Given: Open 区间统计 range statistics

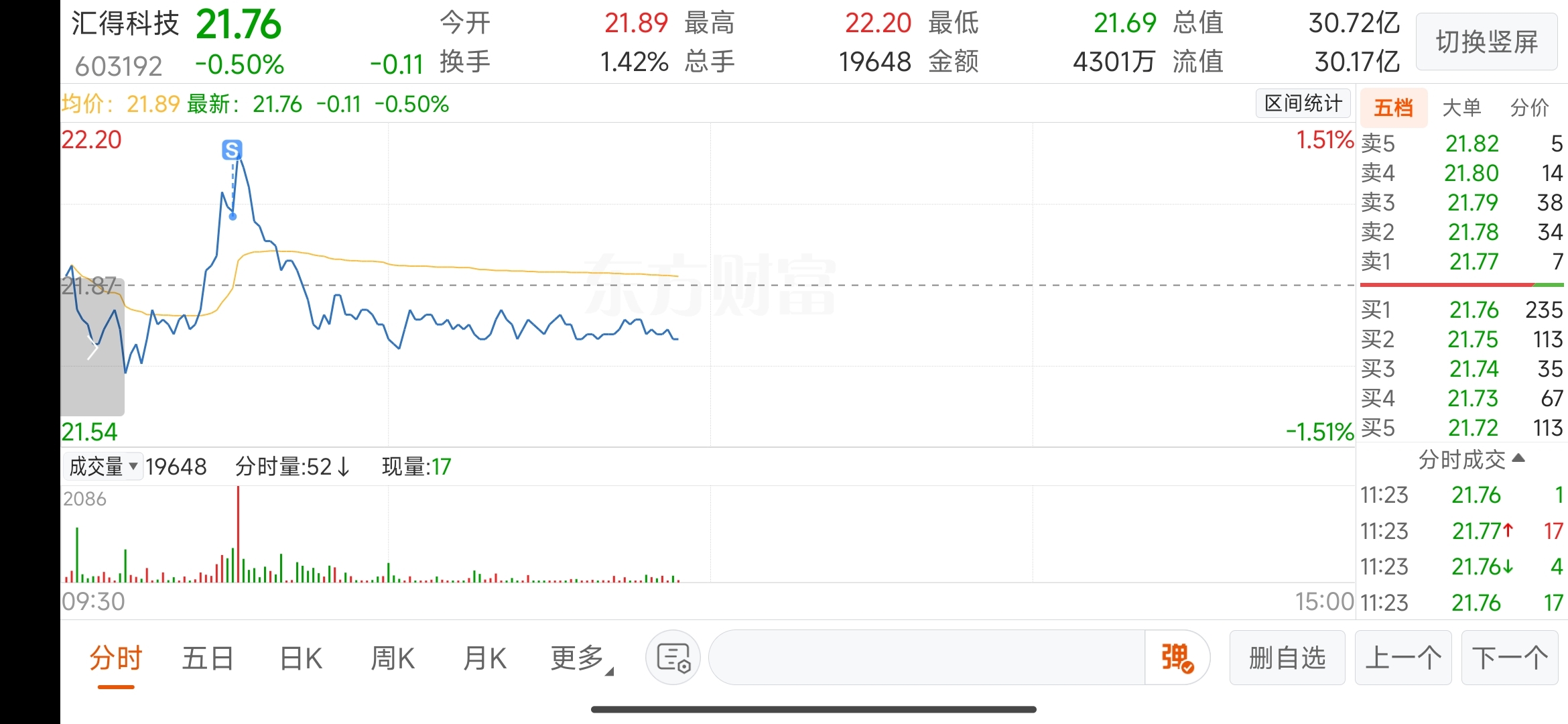Looking at the screenshot, I should pyautogui.click(x=1303, y=103).
